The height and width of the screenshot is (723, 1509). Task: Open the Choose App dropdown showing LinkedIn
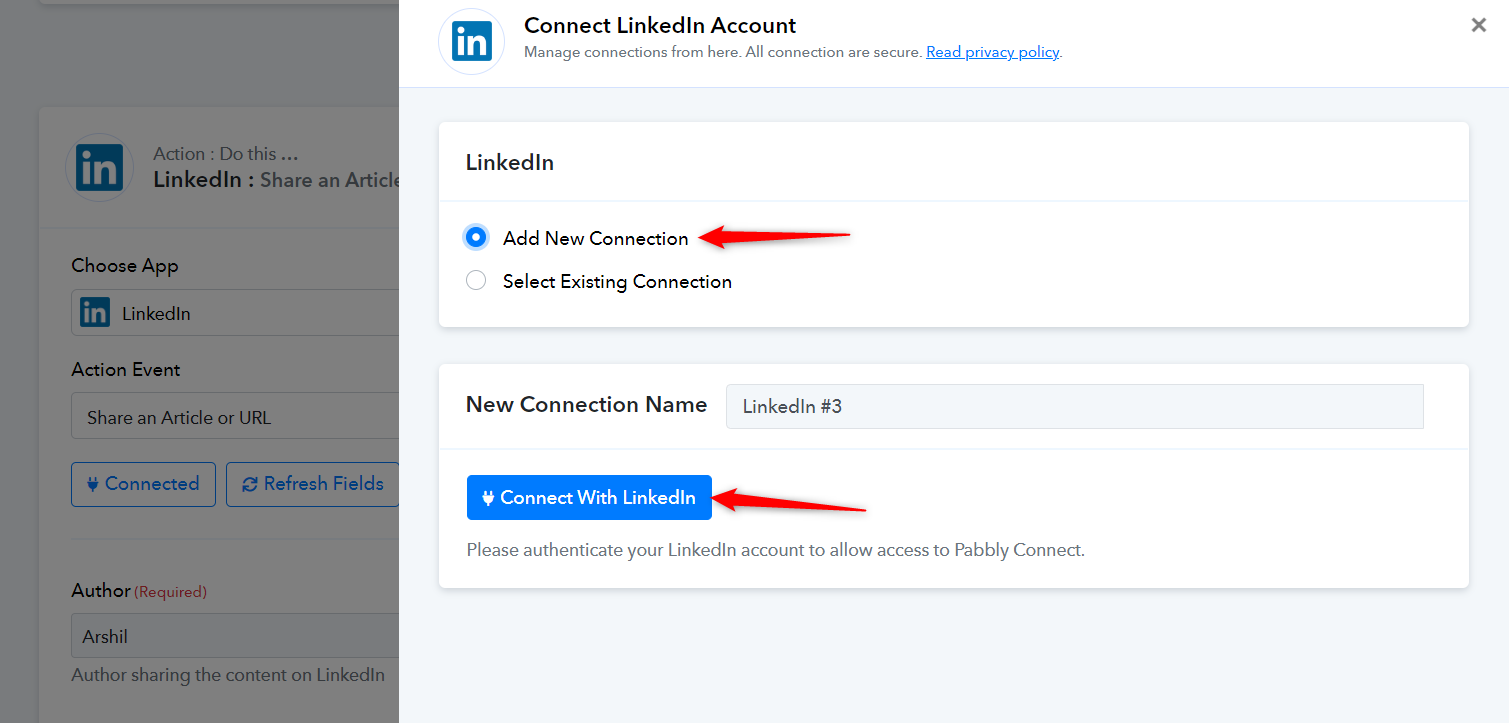pyautogui.click(x=235, y=313)
